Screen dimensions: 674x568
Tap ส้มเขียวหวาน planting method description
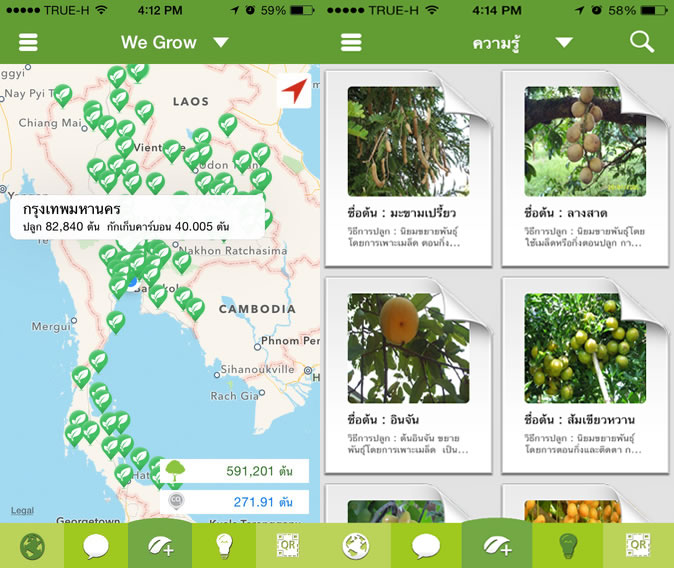click(583, 444)
